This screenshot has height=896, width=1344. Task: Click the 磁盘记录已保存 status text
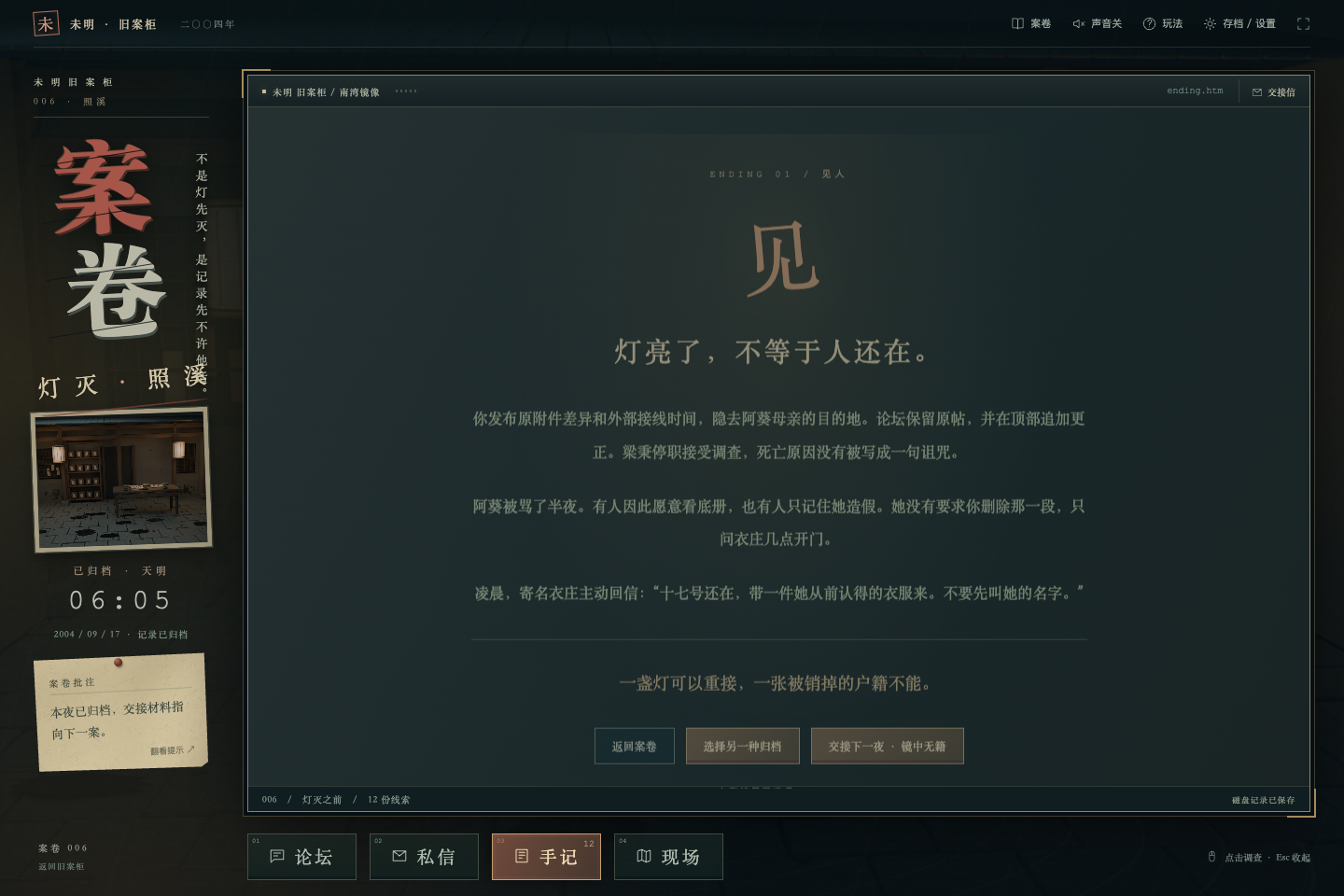(x=1263, y=801)
